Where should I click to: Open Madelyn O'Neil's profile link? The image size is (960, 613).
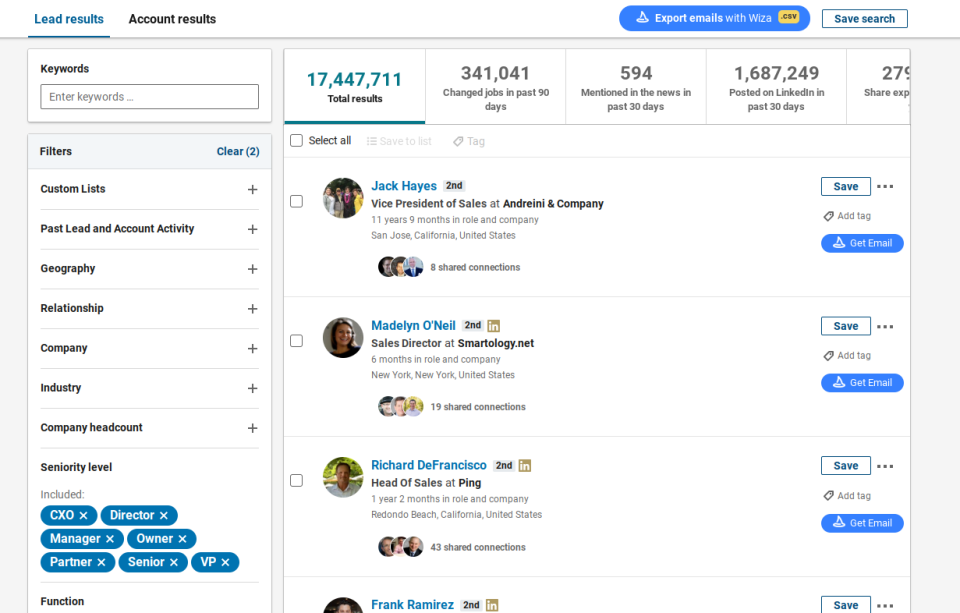click(x=413, y=325)
